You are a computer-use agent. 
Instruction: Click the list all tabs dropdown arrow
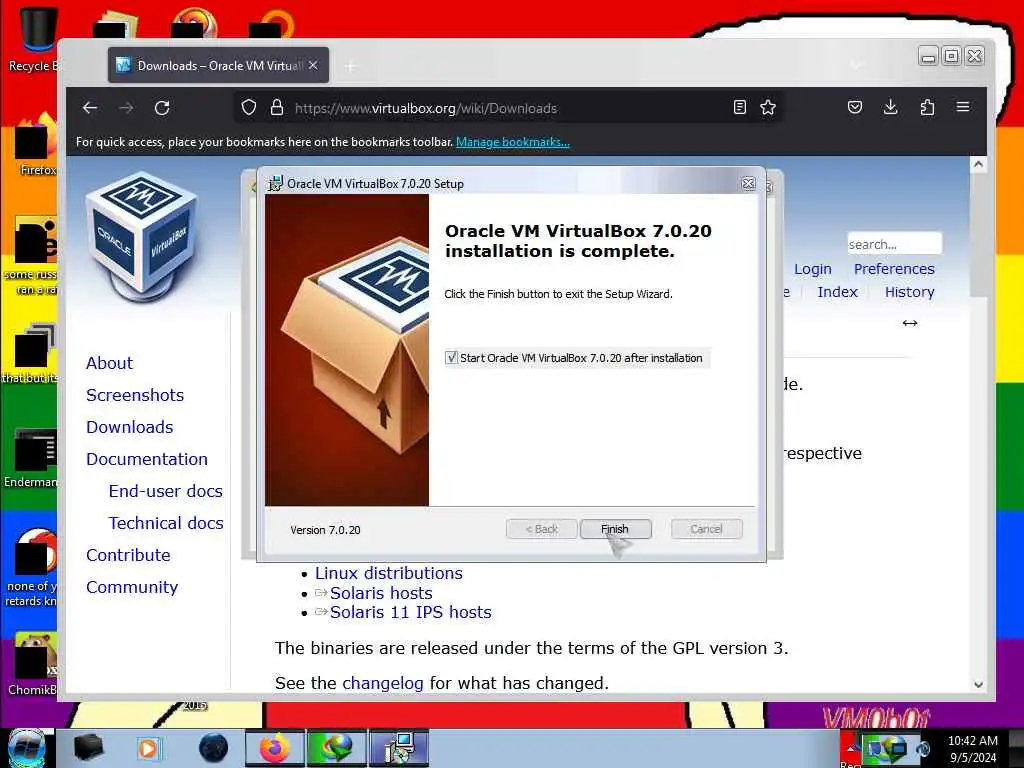[856, 65]
